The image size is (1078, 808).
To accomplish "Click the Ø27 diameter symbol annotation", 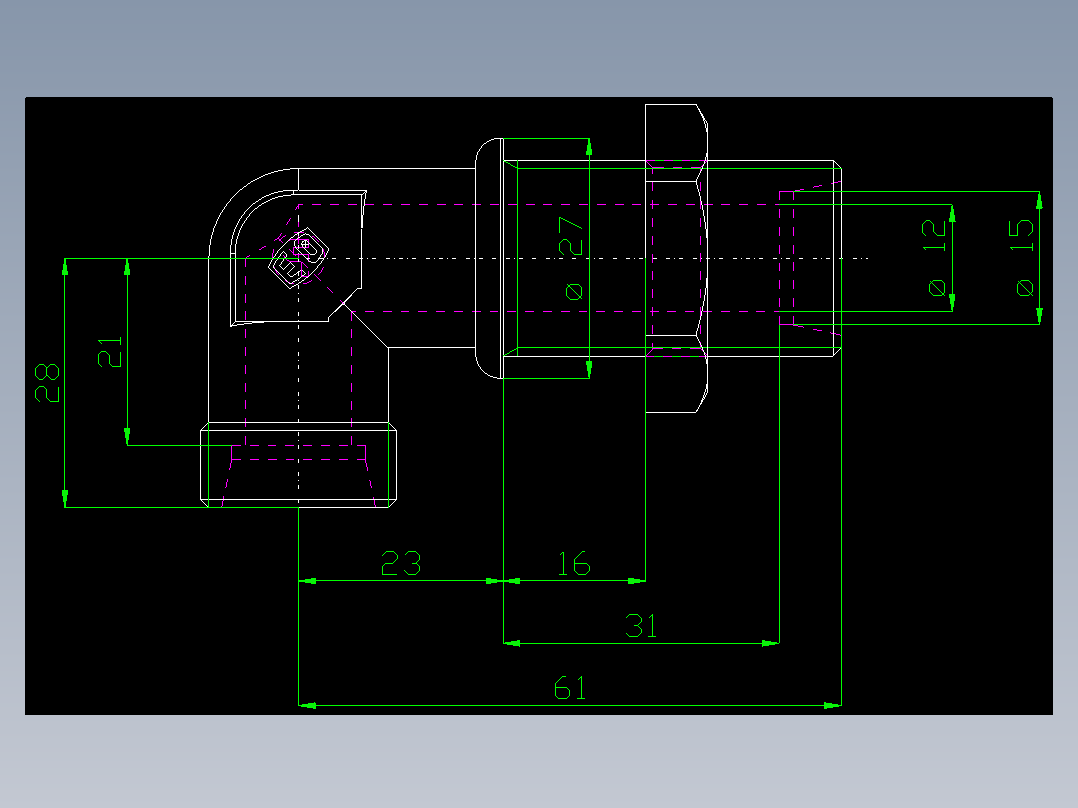I will 573,290.
